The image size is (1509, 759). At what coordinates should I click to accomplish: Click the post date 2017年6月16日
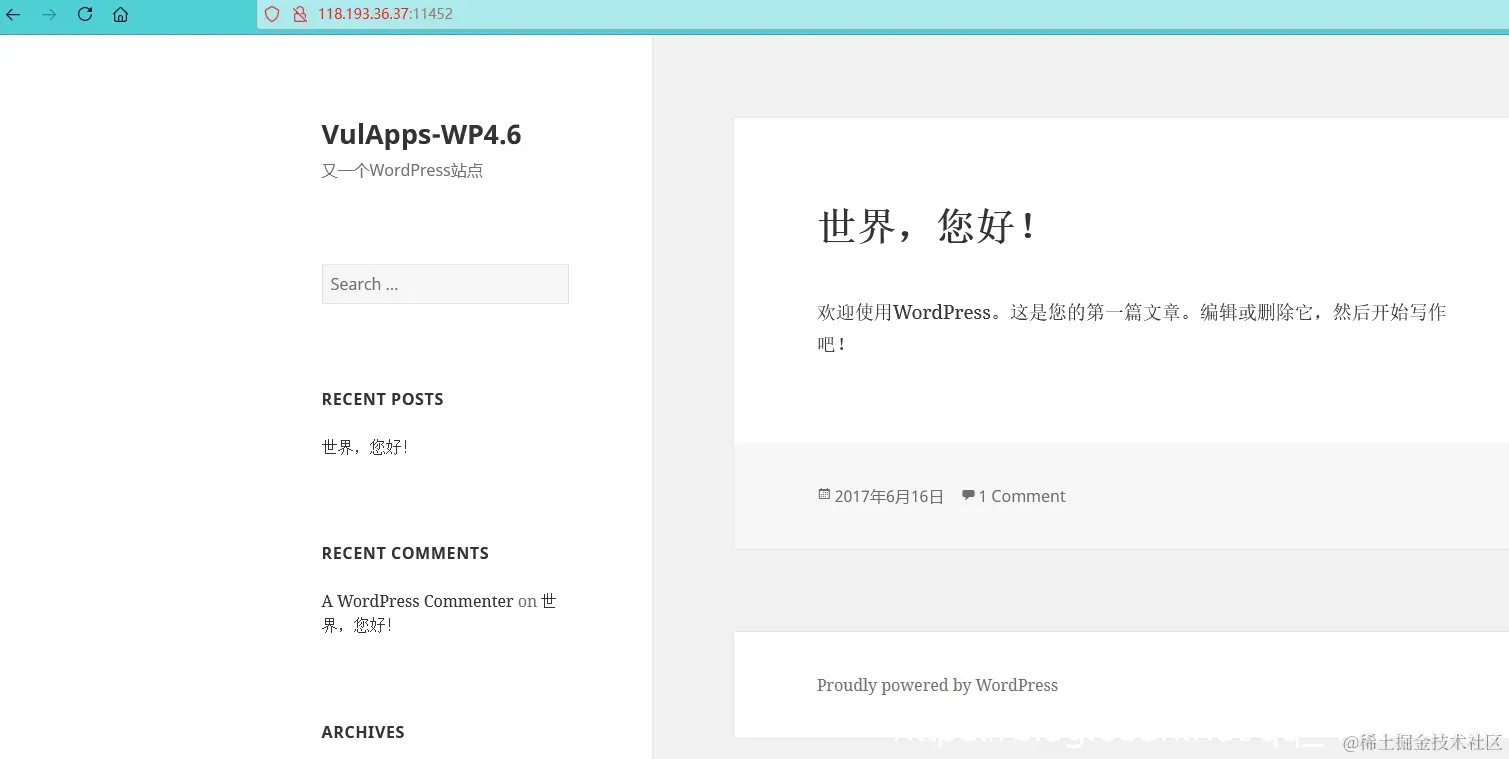coord(889,497)
